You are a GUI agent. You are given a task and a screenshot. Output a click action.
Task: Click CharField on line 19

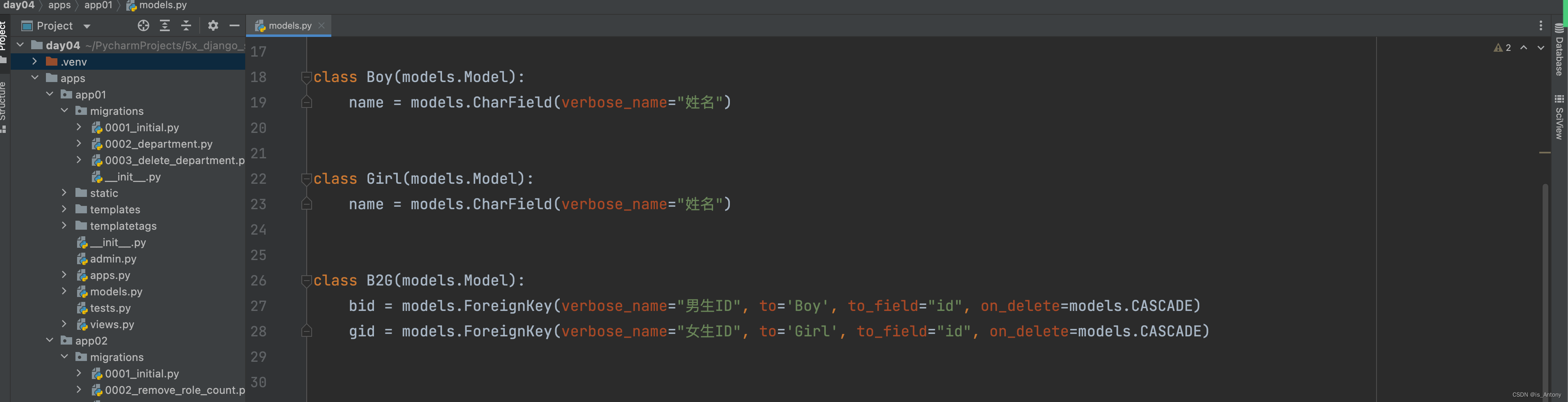[x=512, y=102]
